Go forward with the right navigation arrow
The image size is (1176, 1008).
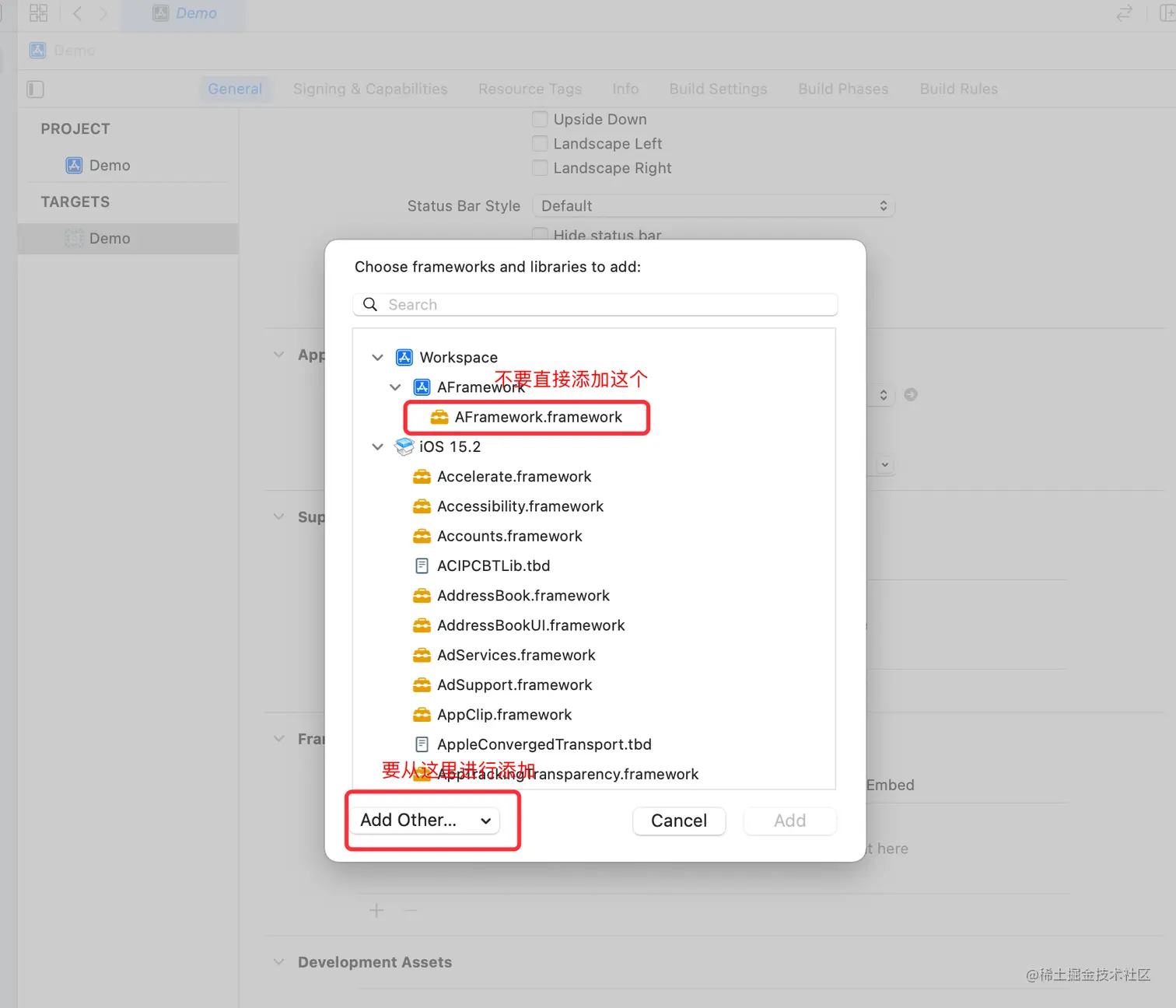tap(103, 13)
